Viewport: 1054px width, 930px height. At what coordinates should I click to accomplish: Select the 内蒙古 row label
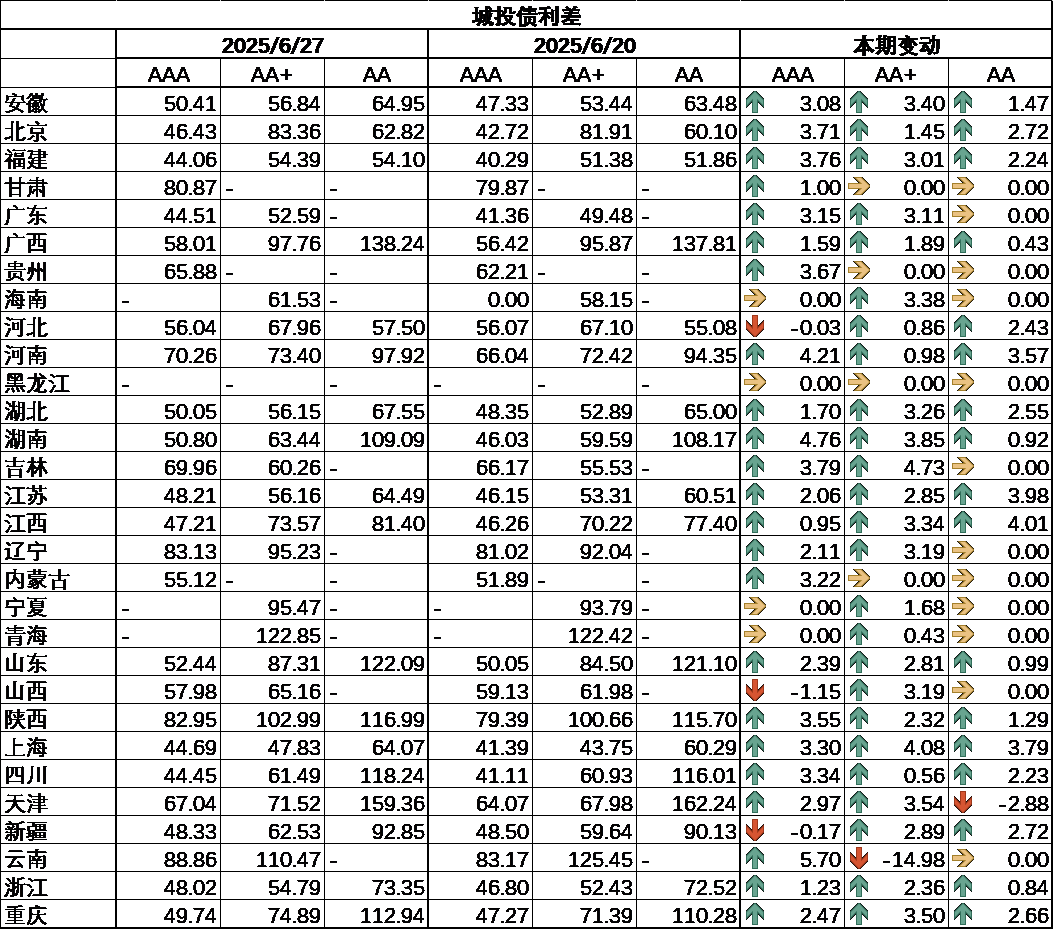(x=37, y=579)
